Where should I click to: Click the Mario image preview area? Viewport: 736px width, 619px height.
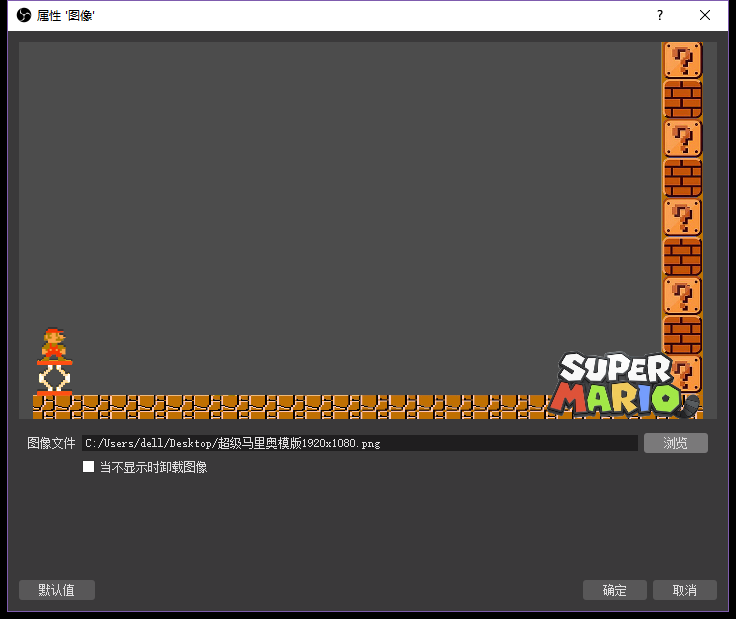368,230
